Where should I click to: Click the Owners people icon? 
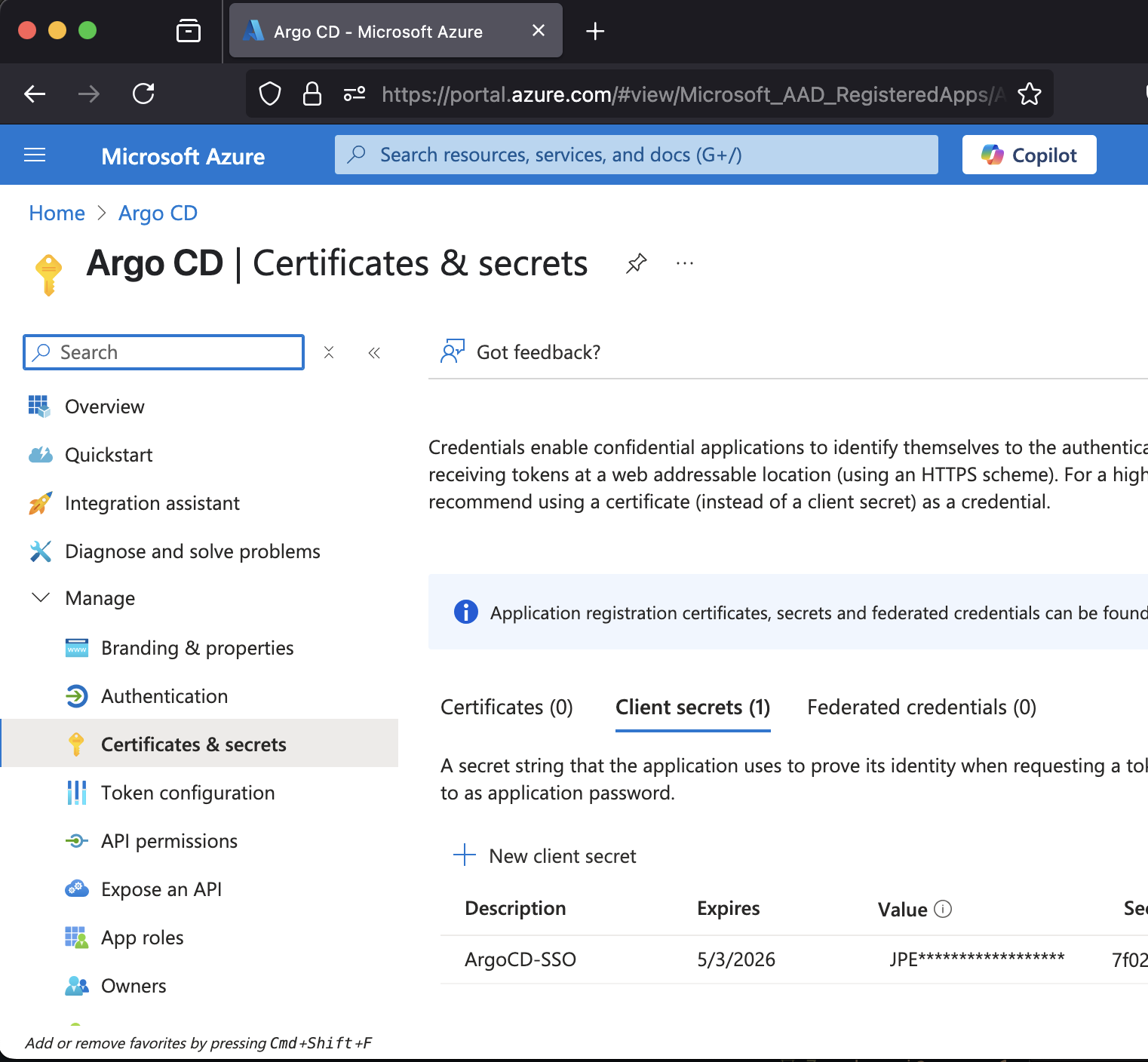coord(76,986)
